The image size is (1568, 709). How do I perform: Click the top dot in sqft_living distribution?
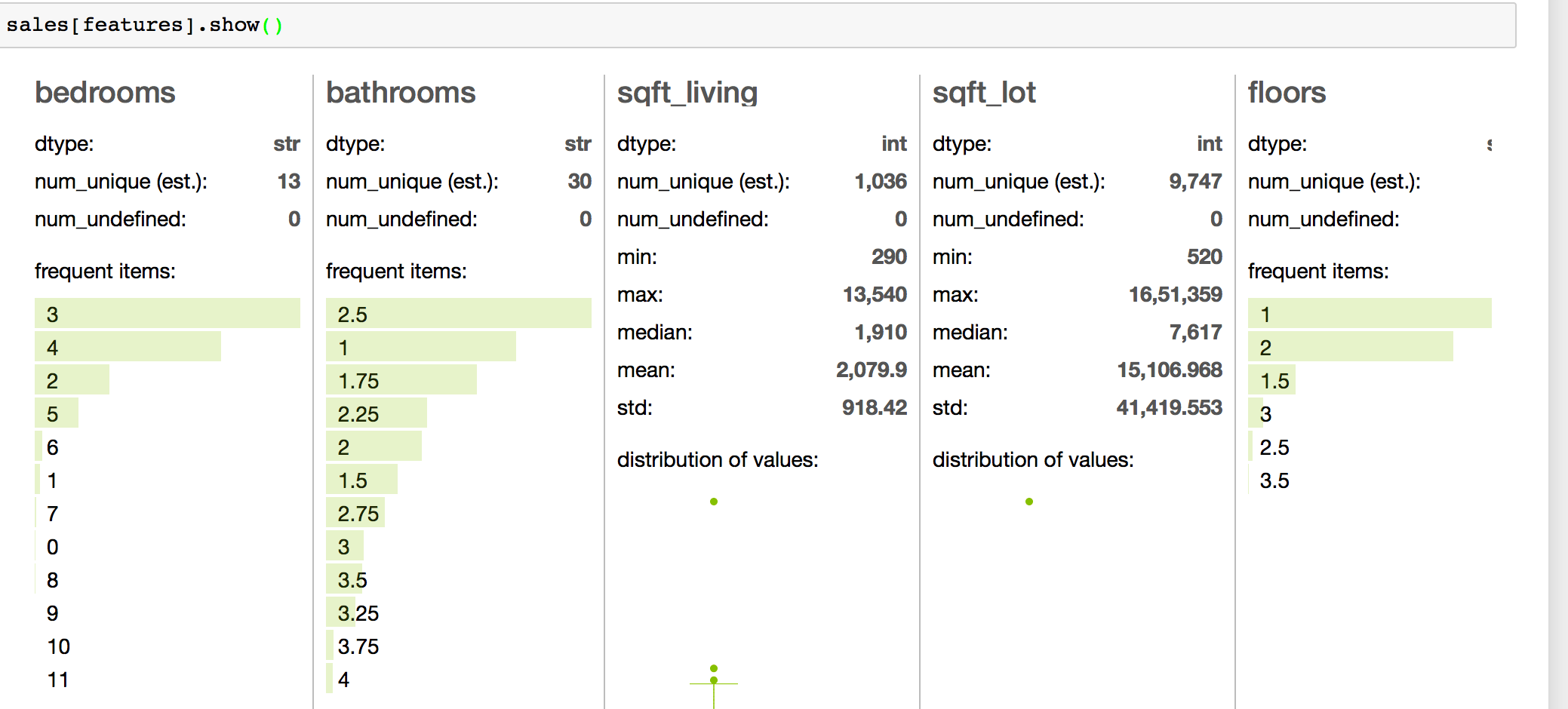[x=714, y=502]
